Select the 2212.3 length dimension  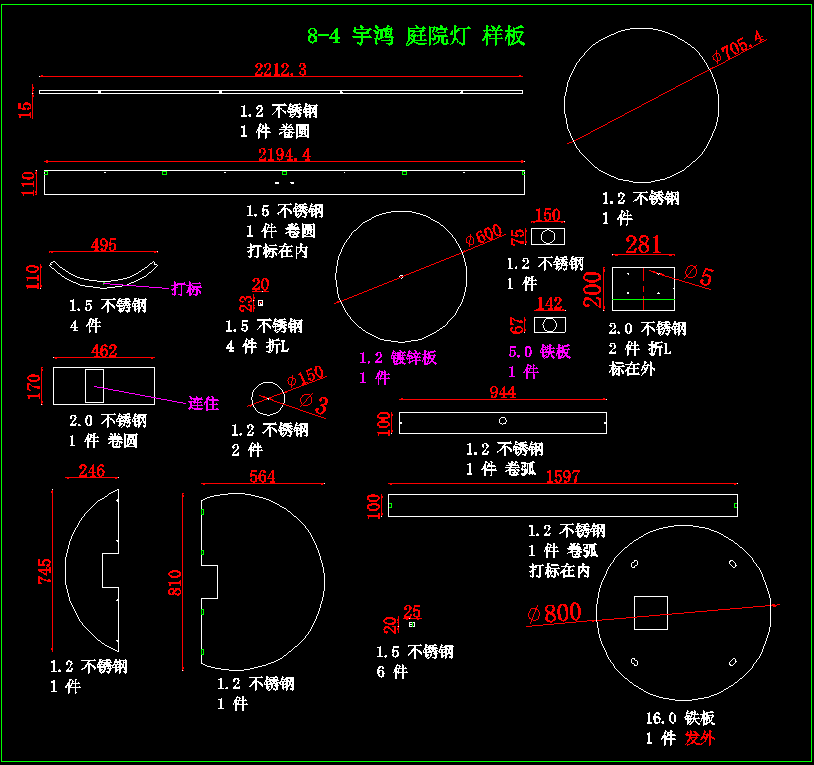pyautogui.click(x=280, y=69)
